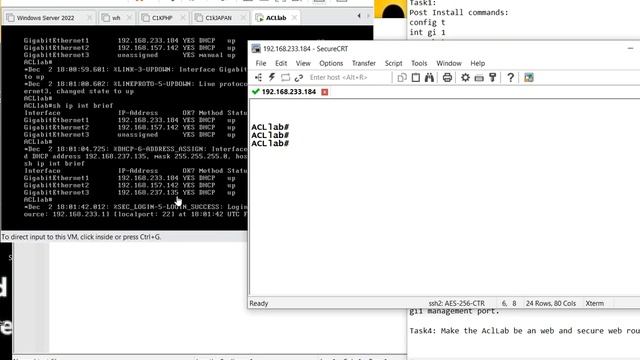Open the Help menu
The width and height of the screenshot is (640, 360).
tap(478, 63)
